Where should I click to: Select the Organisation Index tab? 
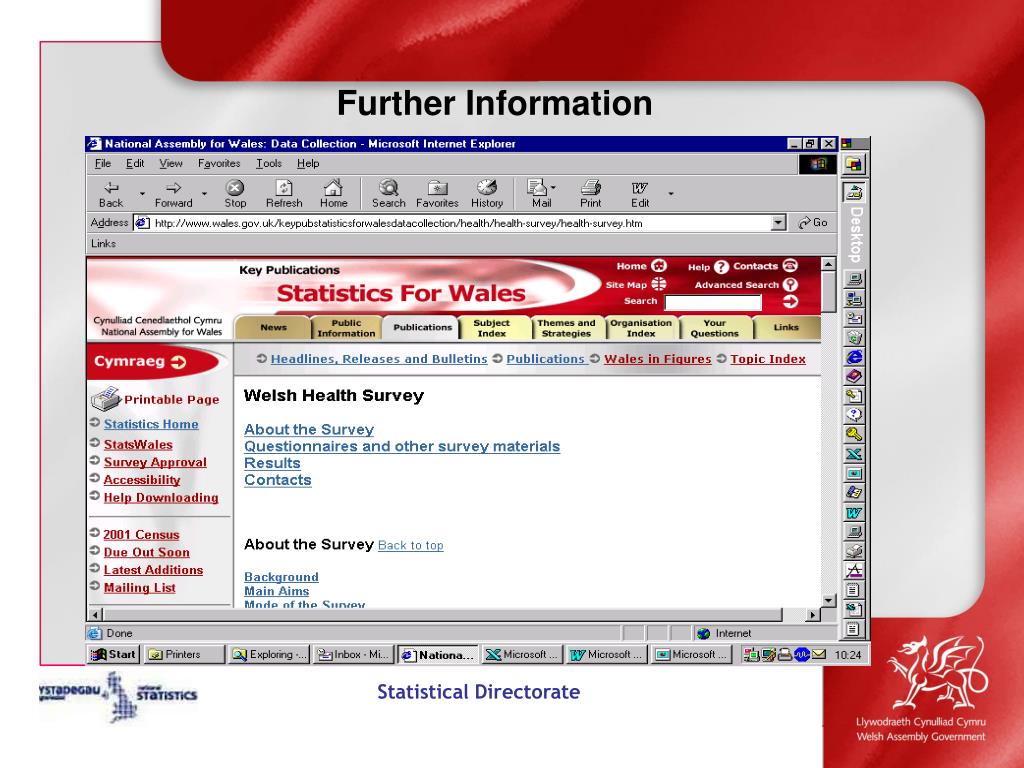pos(641,328)
